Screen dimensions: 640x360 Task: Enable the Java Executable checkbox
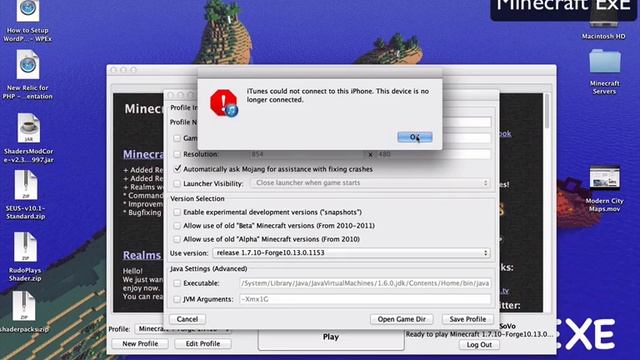177,283
